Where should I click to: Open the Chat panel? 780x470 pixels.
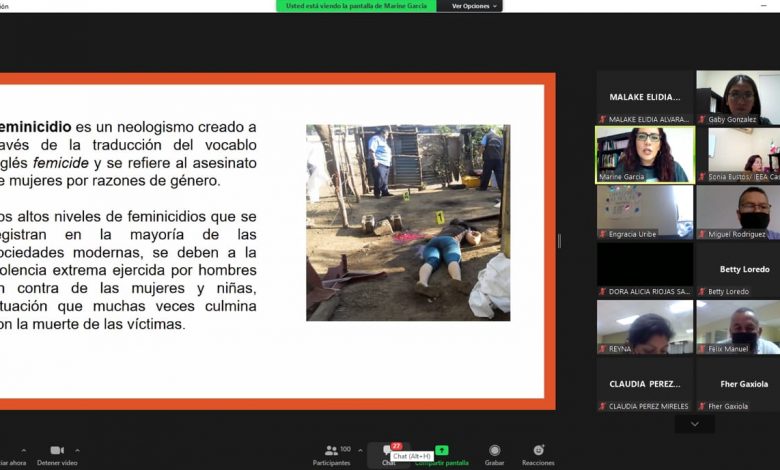[388, 454]
